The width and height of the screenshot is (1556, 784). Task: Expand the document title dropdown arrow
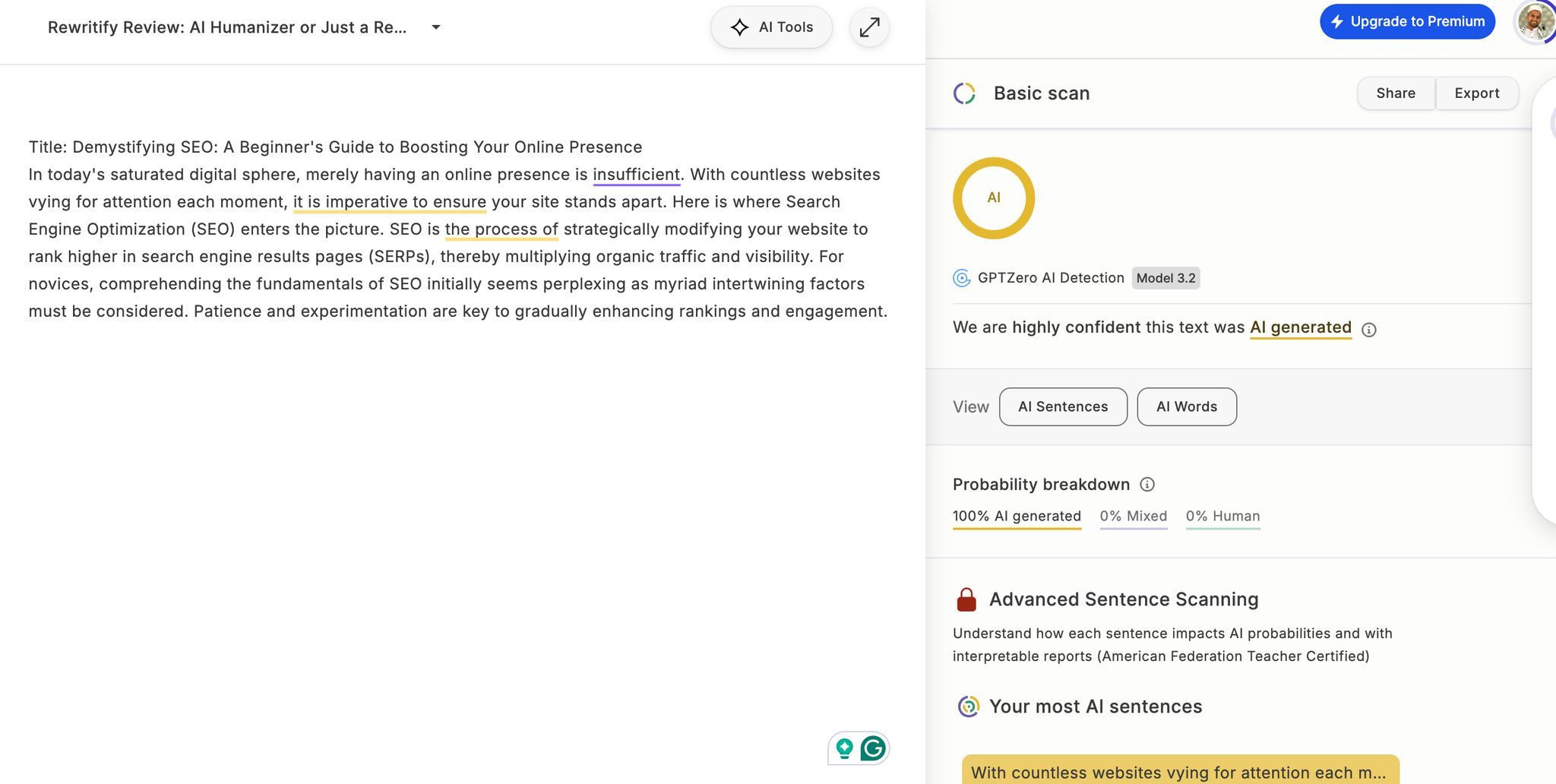click(x=436, y=27)
